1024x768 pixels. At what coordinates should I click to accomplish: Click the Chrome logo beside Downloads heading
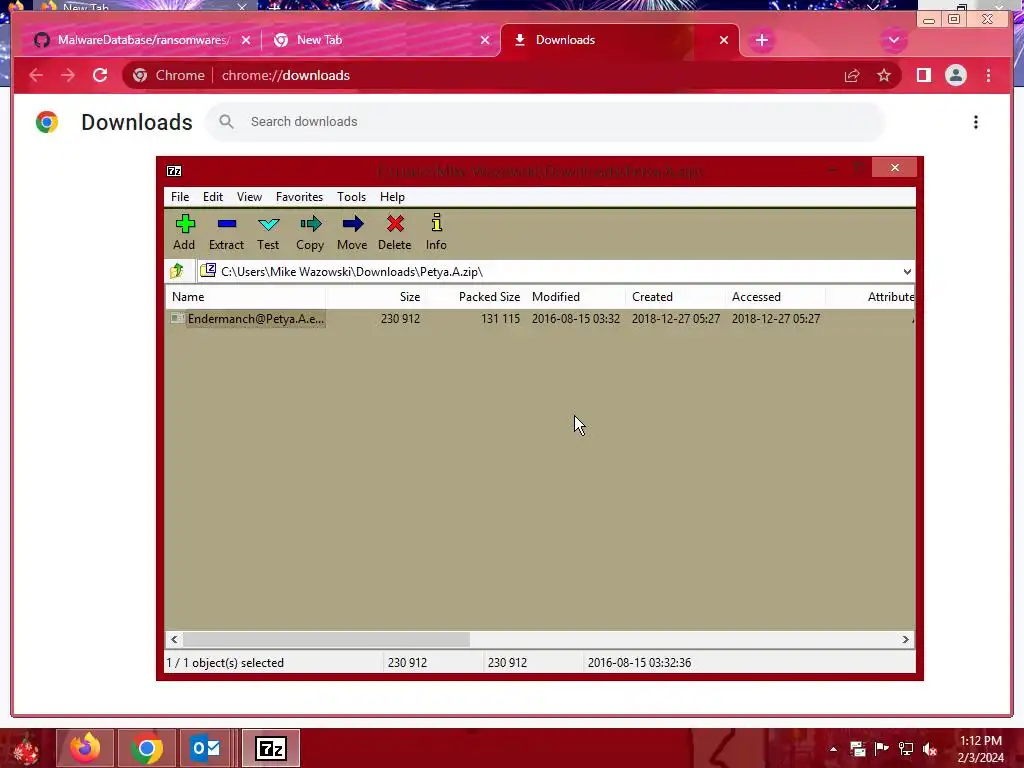[x=47, y=122]
